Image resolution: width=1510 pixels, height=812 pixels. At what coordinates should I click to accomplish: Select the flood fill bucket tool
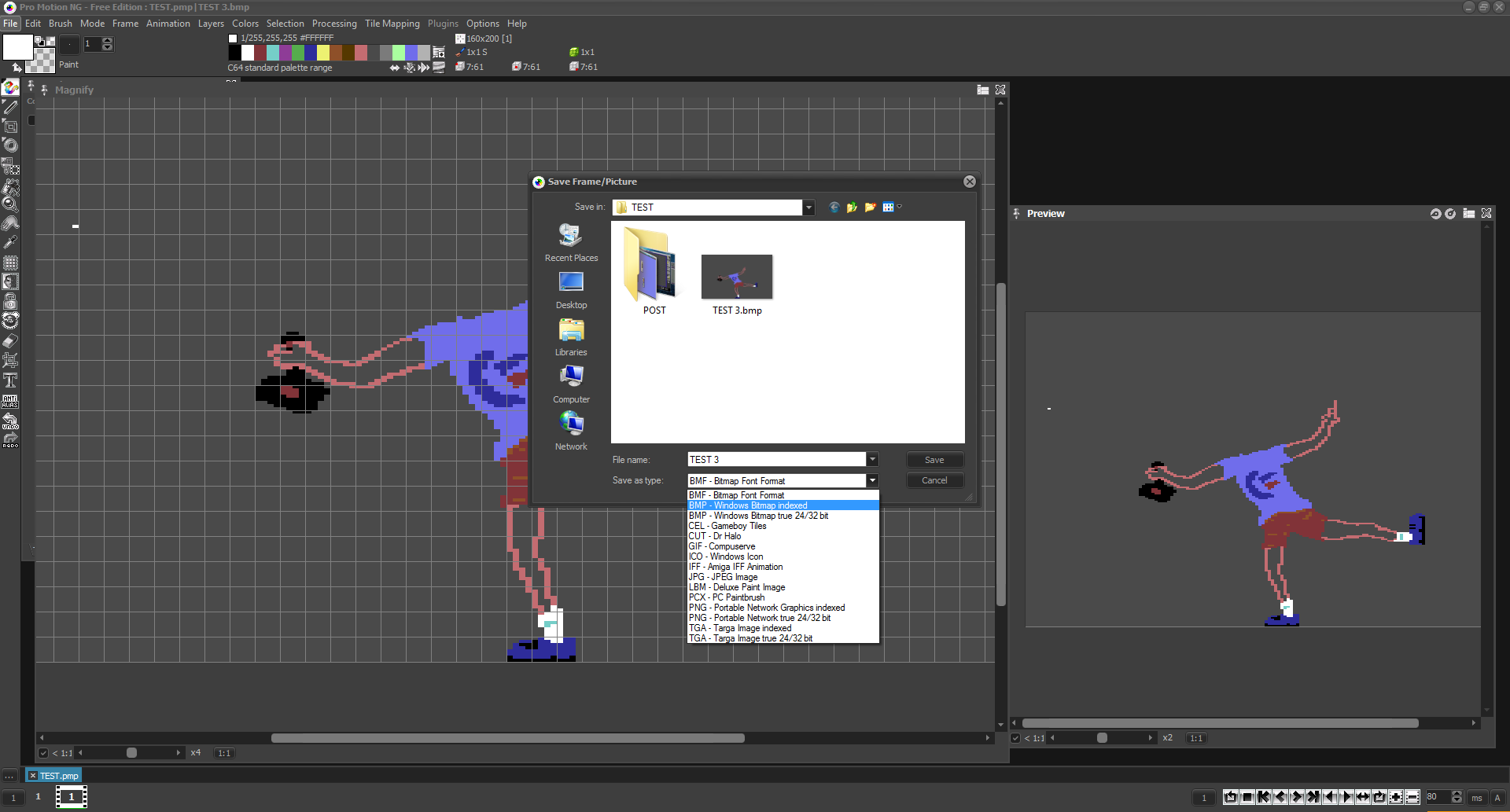pyautogui.click(x=10, y=186)
